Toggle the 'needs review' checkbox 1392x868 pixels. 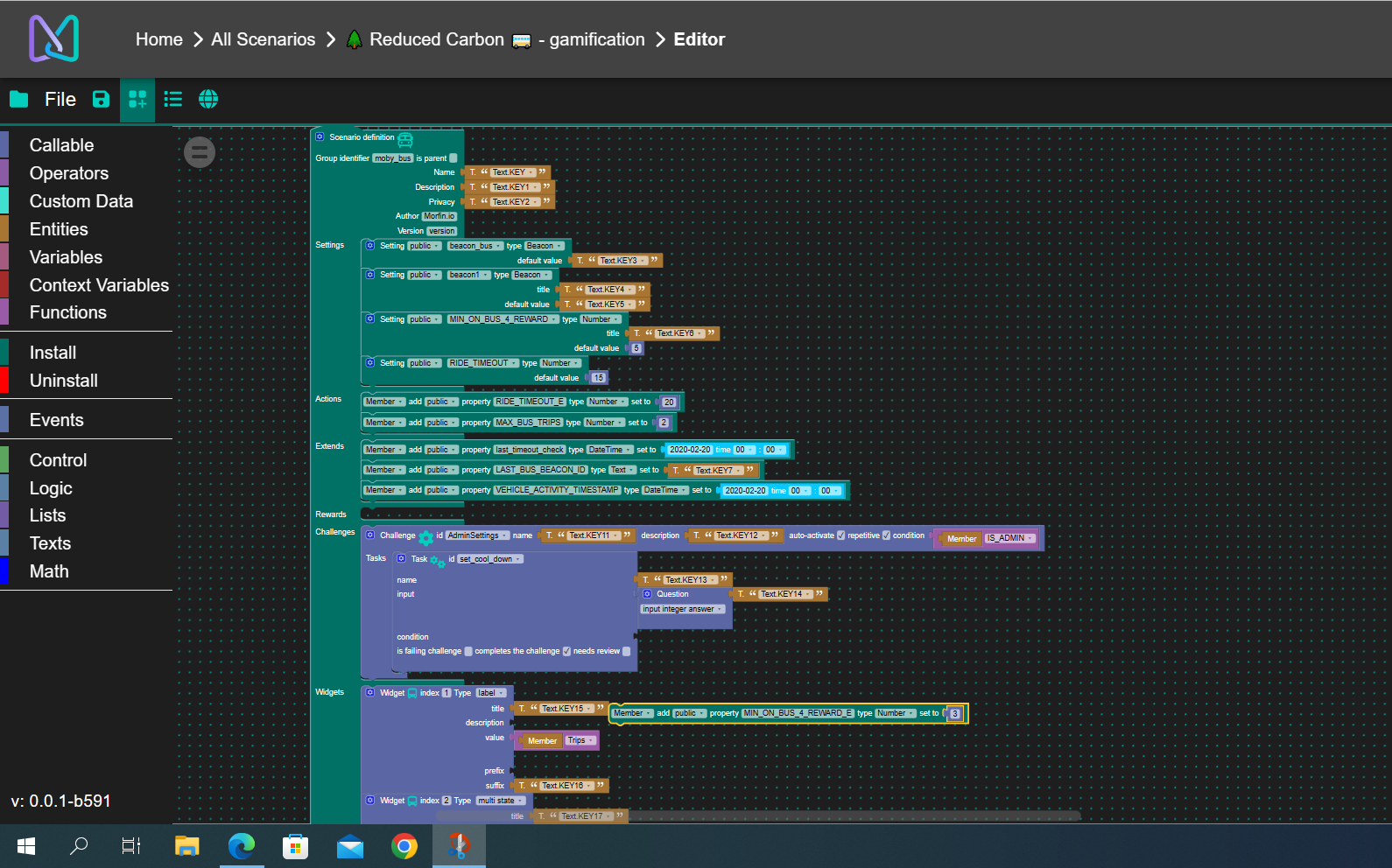click(626, 651)
